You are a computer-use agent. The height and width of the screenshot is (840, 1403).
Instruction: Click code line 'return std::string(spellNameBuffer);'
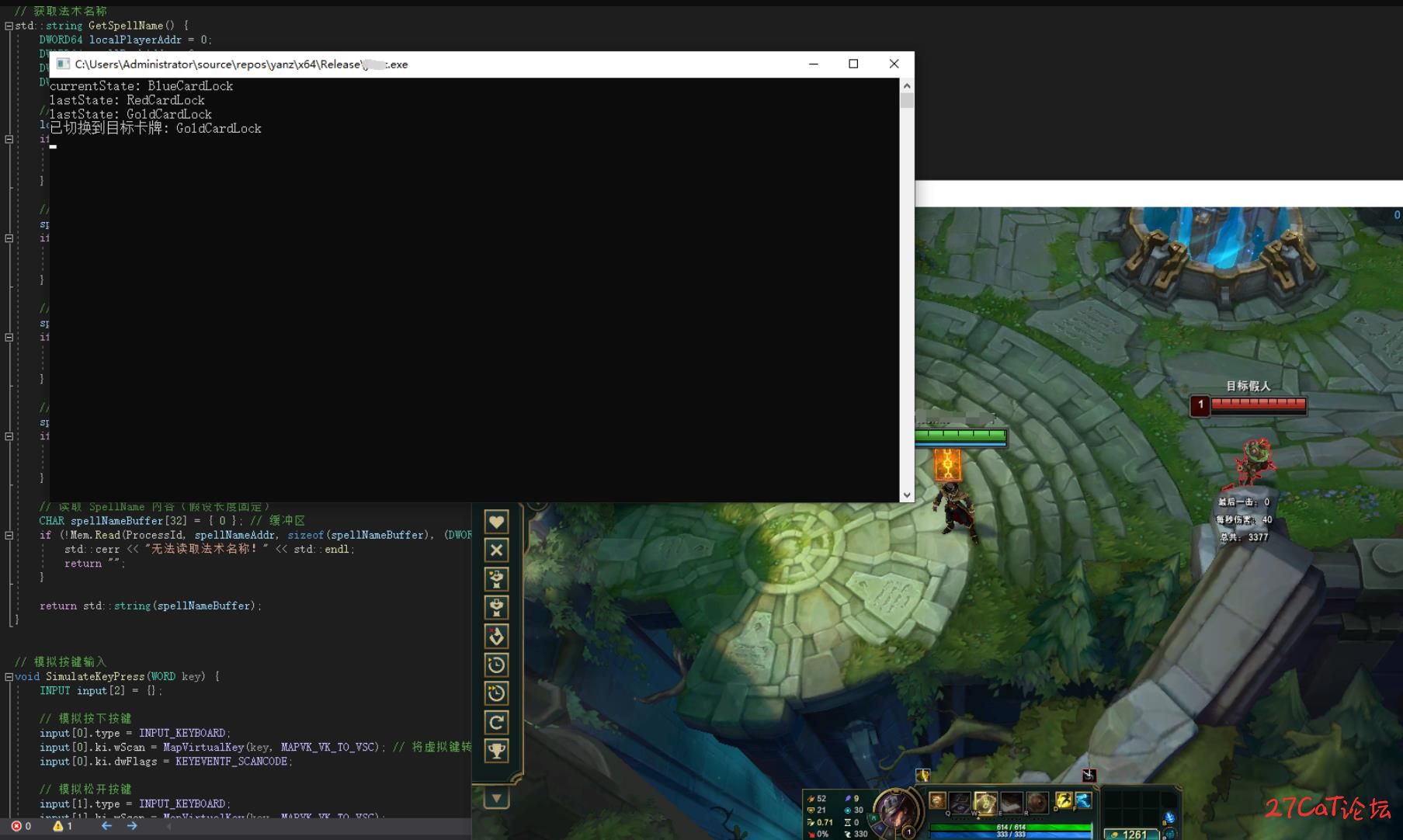pos(151,606)
